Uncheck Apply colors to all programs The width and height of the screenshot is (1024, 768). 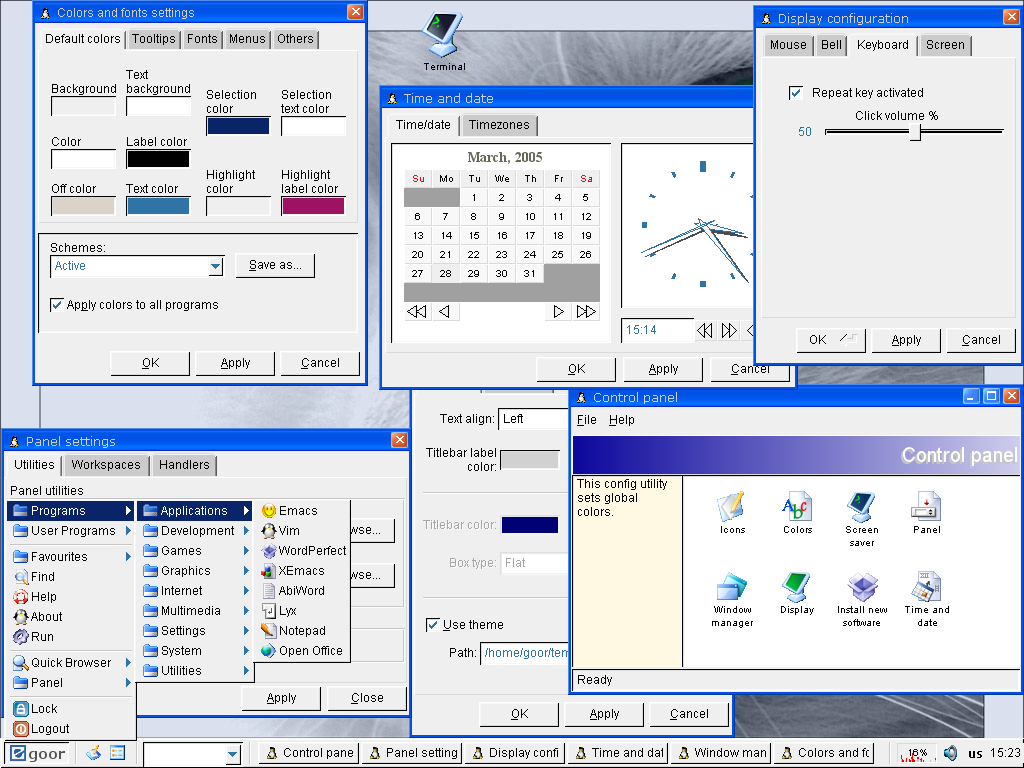coord(57,305)
